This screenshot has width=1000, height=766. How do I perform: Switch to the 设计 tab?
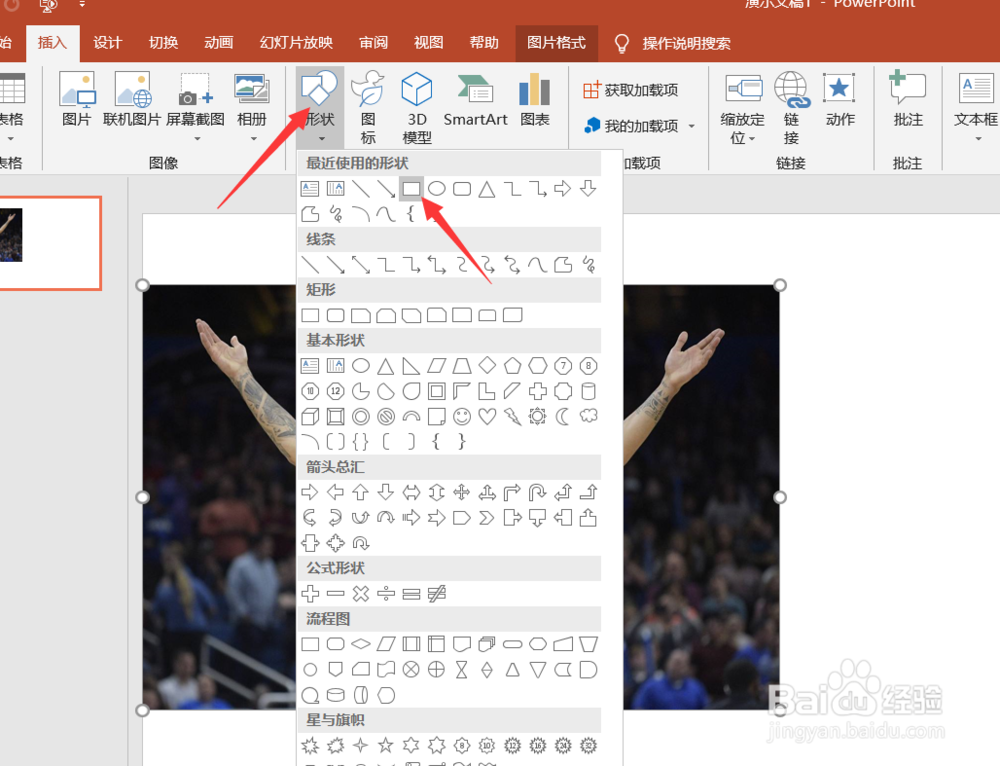pyautogui.click(x=107, y=43)
